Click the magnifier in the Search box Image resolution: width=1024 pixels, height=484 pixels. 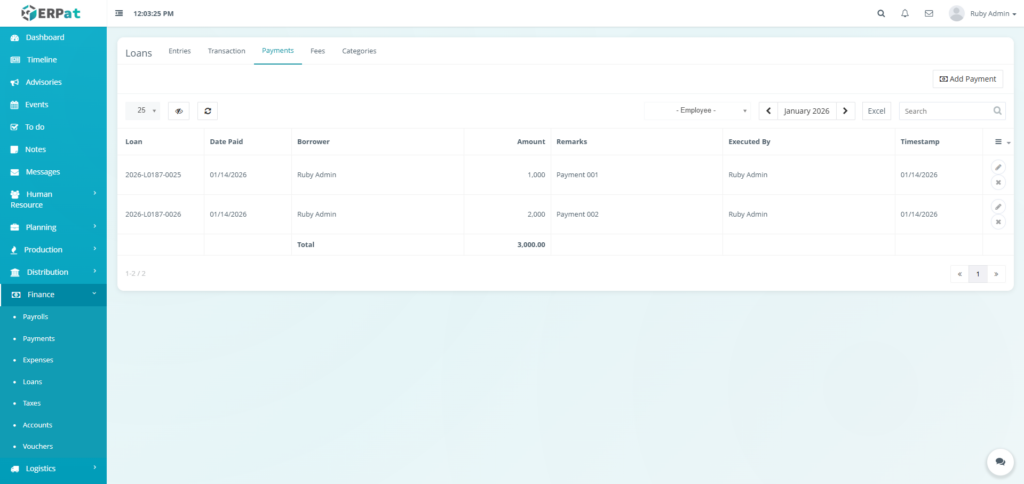997,111
